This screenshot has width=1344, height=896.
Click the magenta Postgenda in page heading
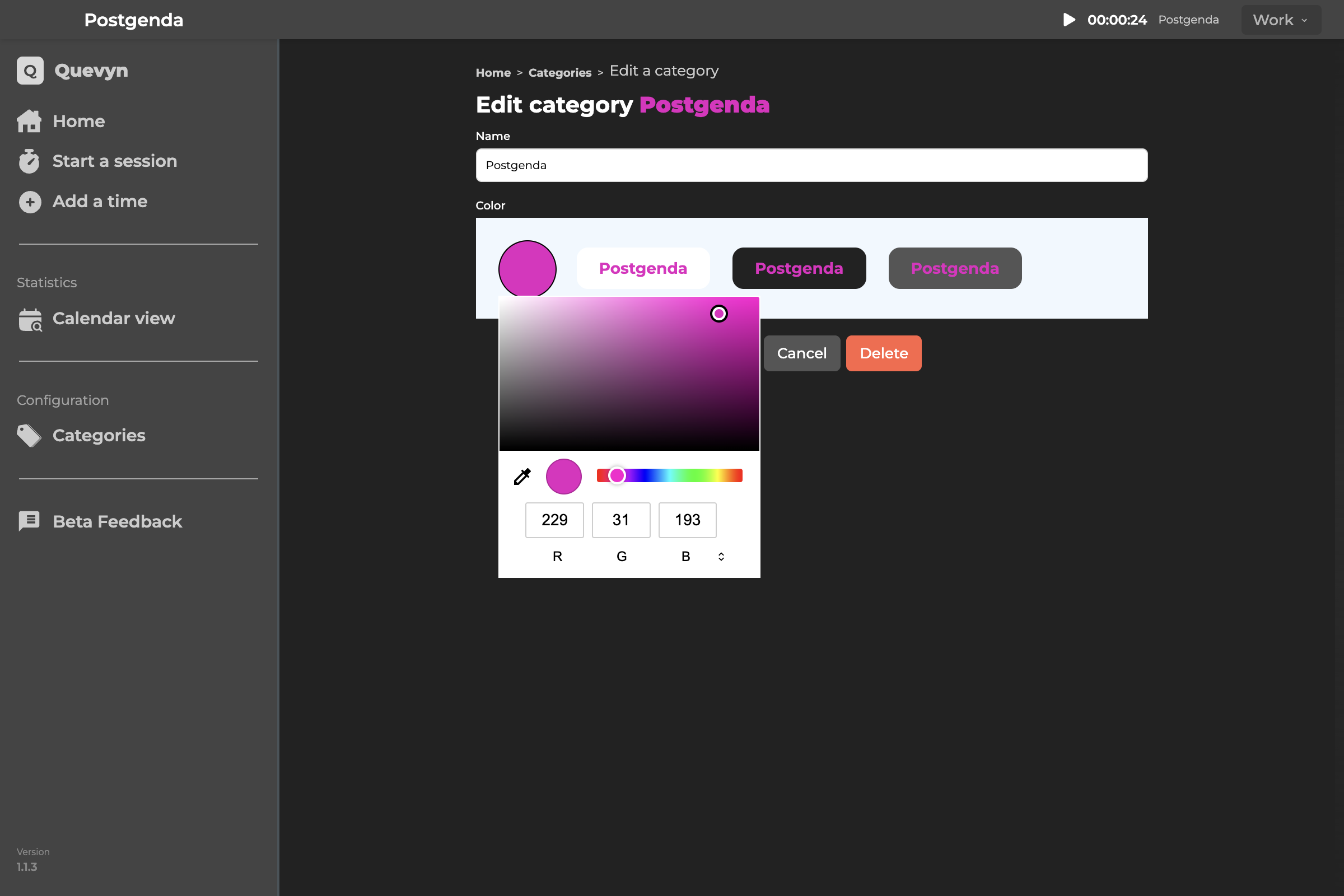(x=704, y=105)
